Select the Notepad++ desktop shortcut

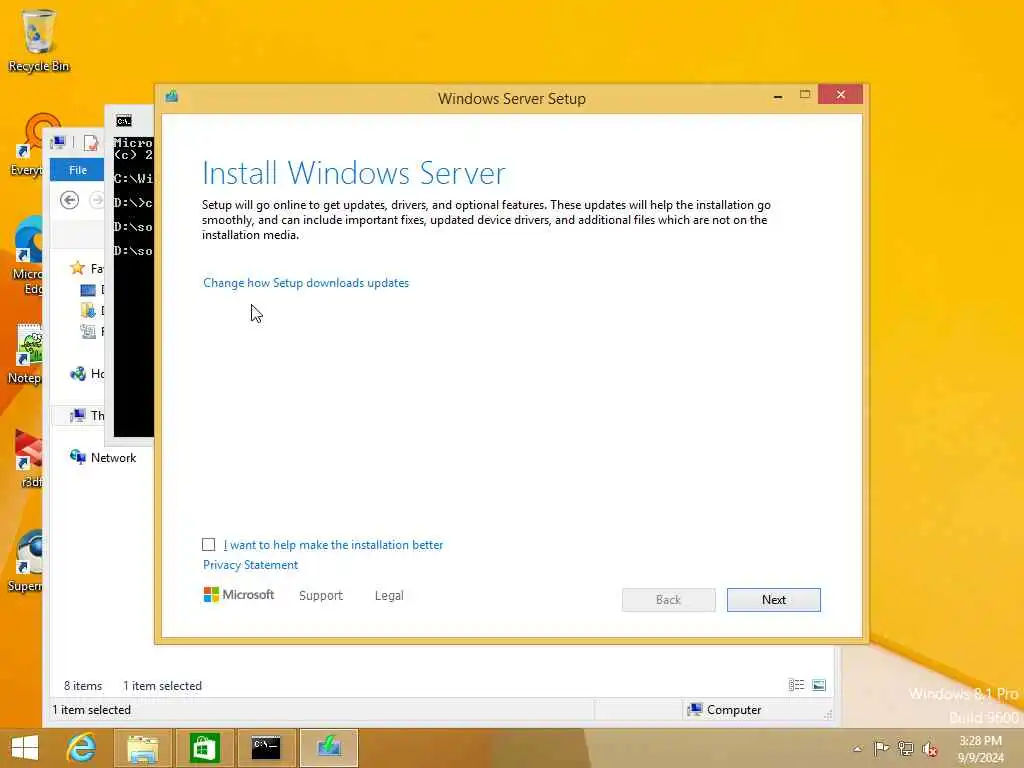point(26,354)
